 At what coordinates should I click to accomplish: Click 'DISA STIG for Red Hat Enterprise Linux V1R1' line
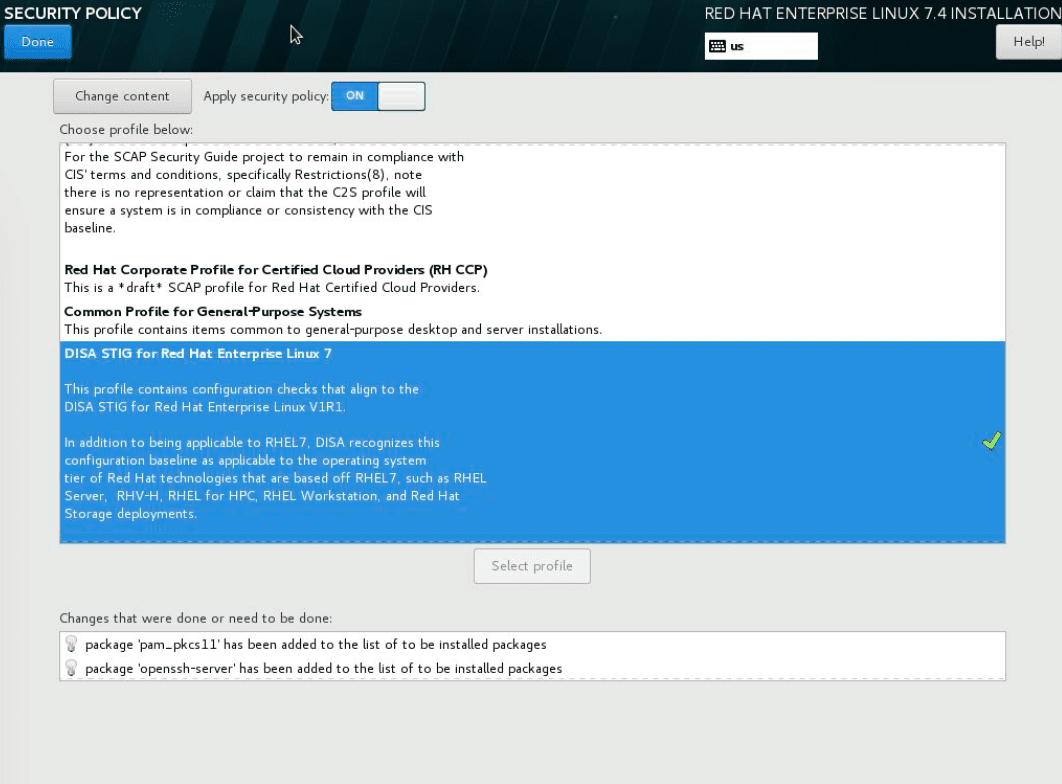tap(205, 407)
